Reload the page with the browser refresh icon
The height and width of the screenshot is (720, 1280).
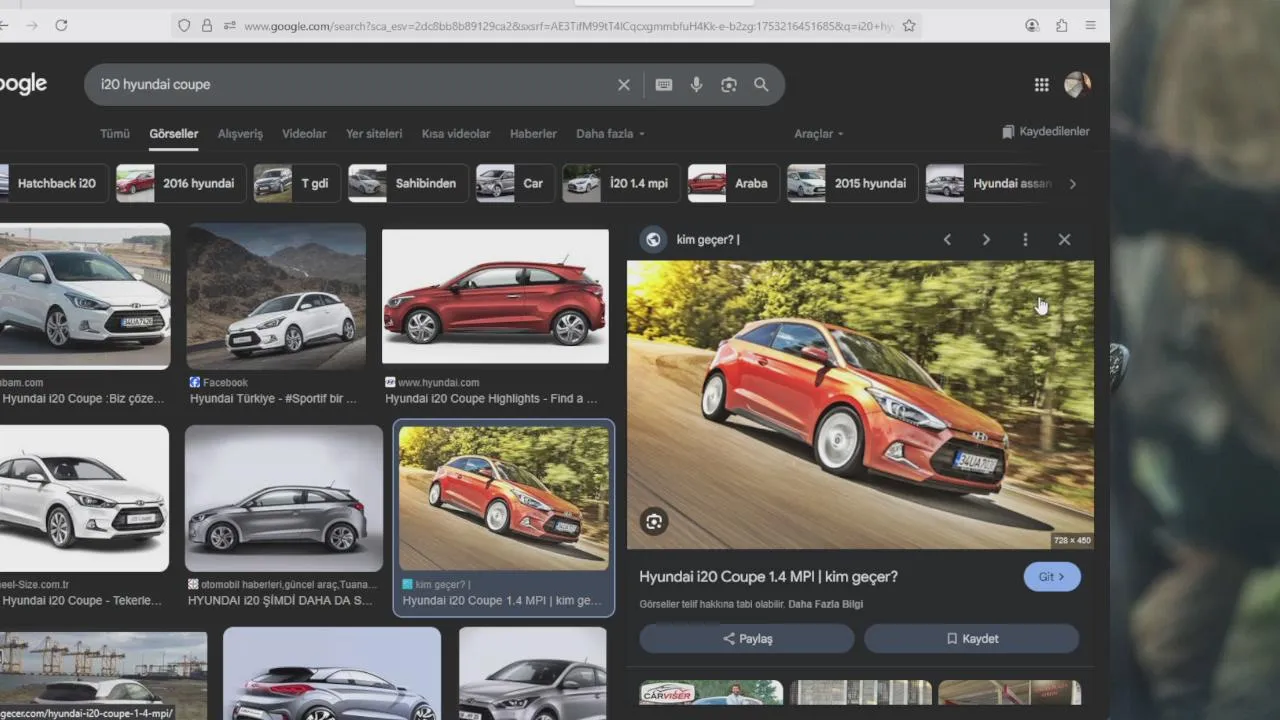coord(61,26)
